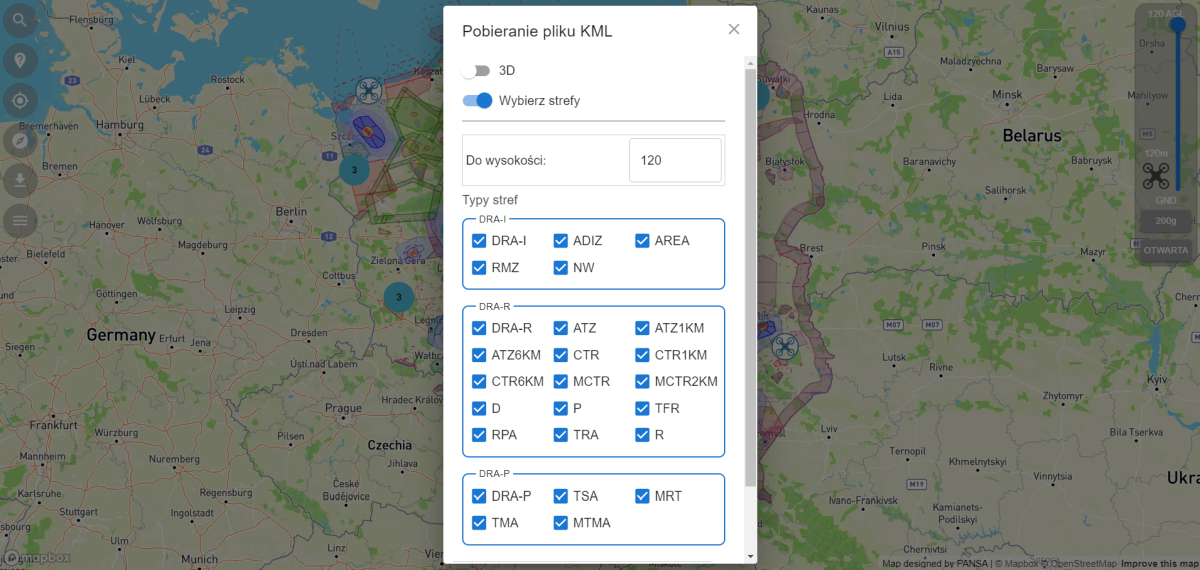Screen dimensions: 1200x570
Task: Uncheck the RPA checkbox
Action: click(x=479, y=435)
